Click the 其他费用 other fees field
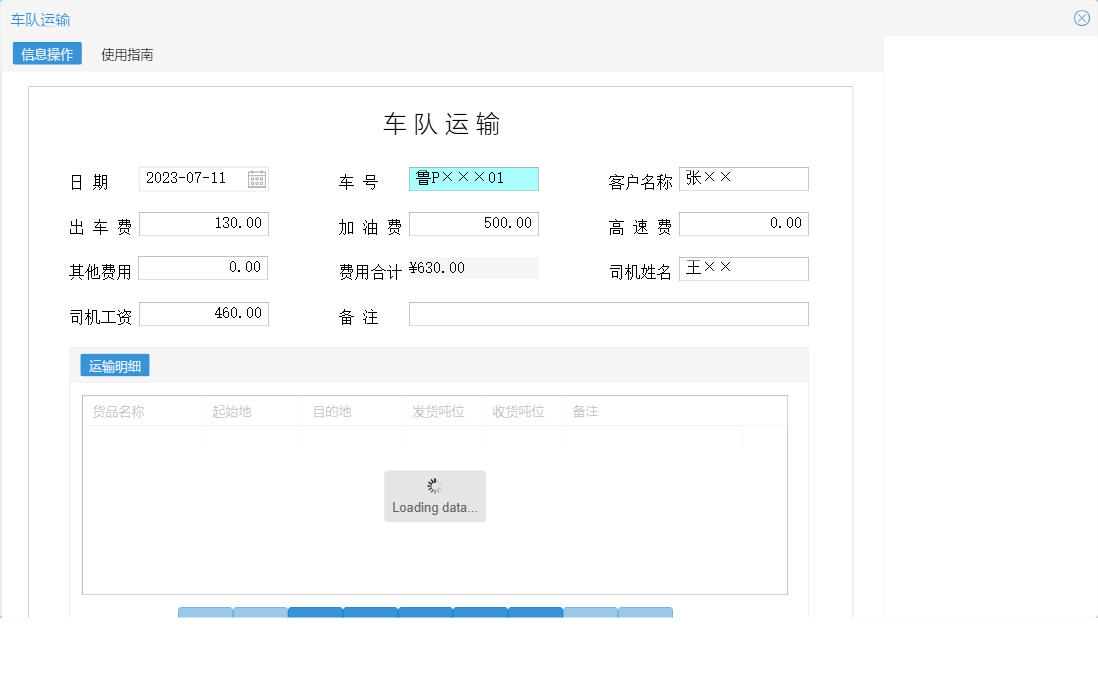1098x687 pixels. [x=204, y=268]
